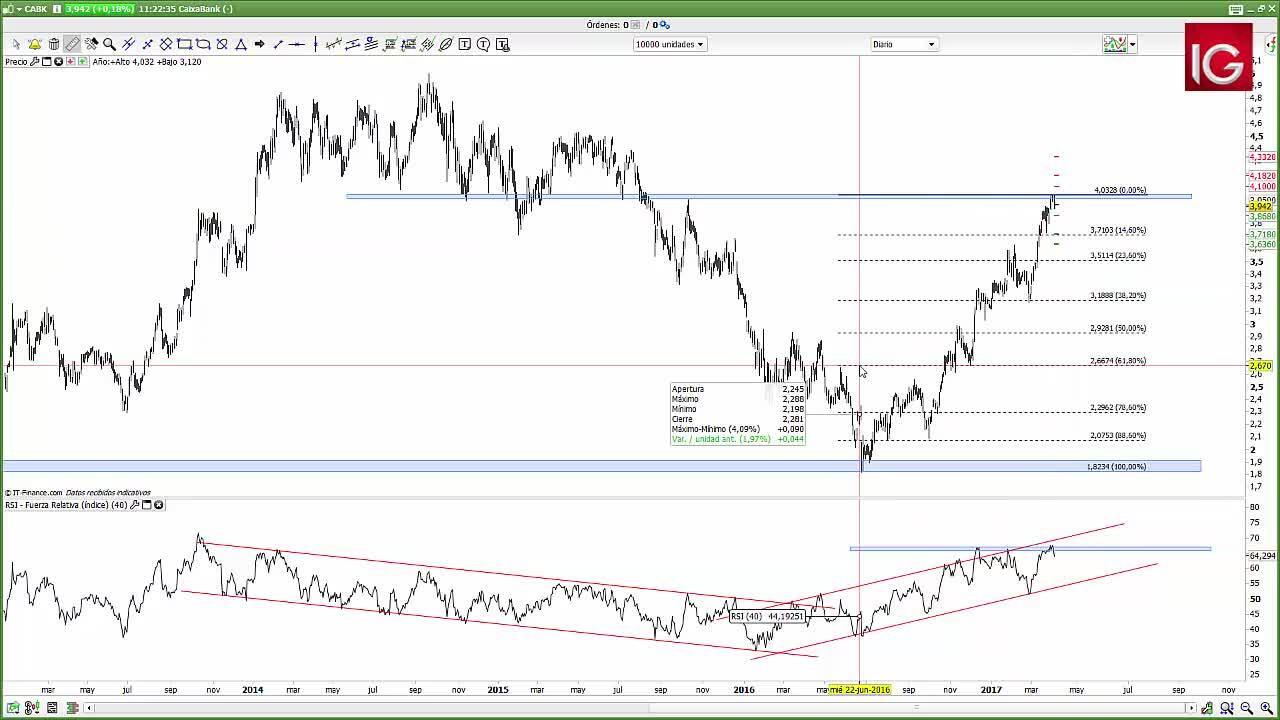The image size is (1280, 720).
Task: Select the triangle drawing tool
Action: coord(241,44)
